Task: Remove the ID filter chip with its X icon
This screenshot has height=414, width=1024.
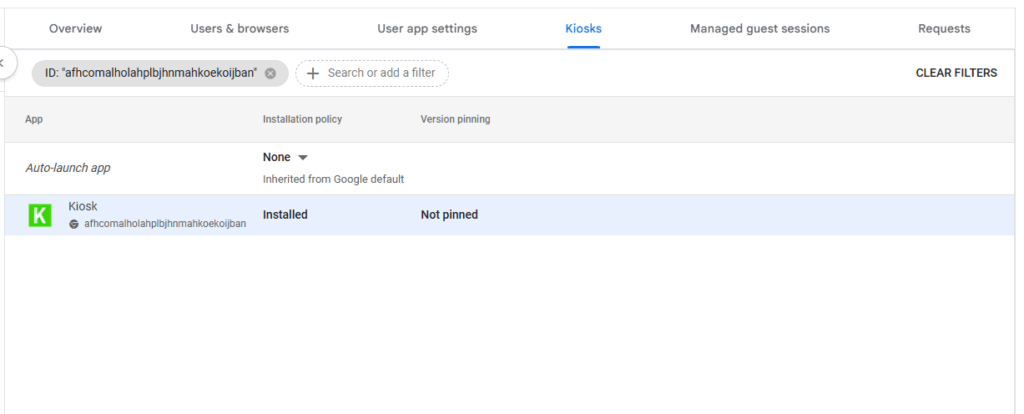Action: click(270, 73)
